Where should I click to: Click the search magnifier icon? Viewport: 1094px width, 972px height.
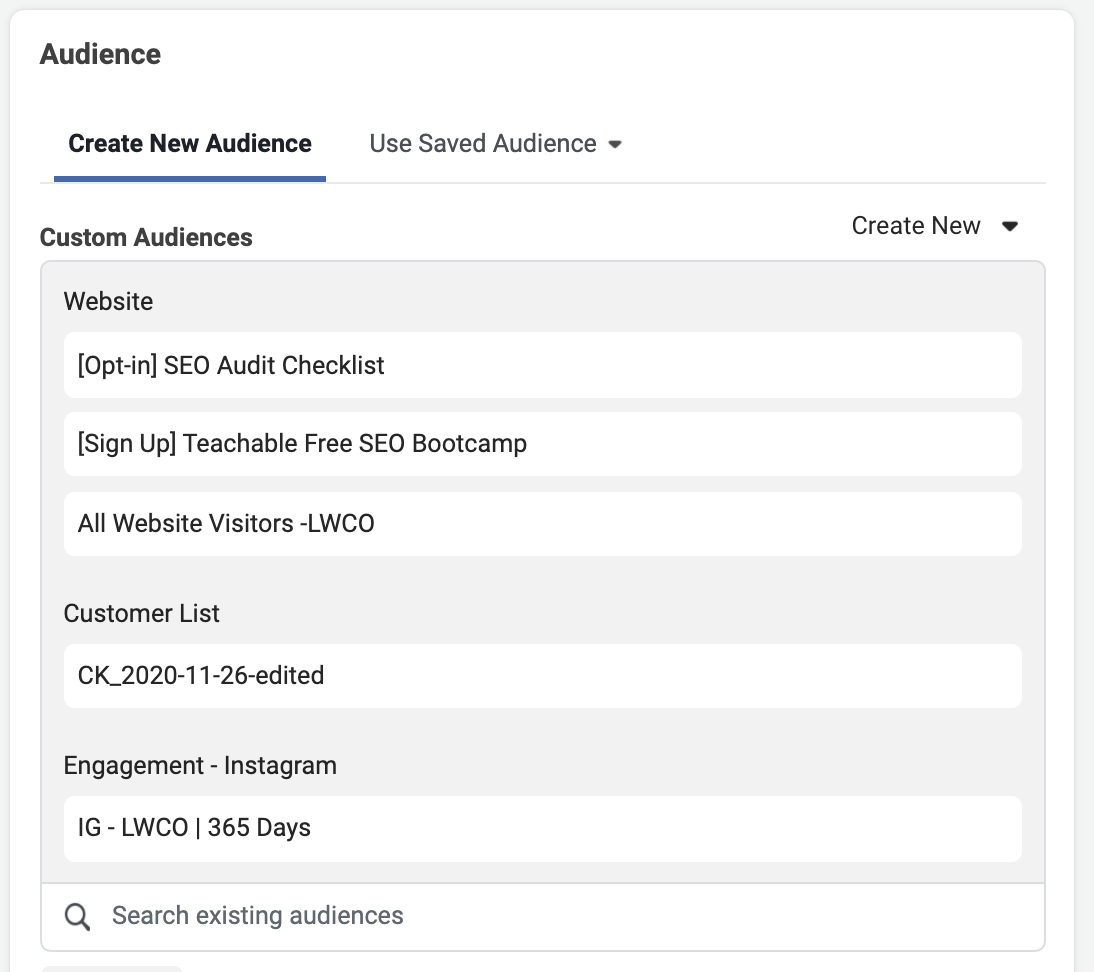coord(77,915)
